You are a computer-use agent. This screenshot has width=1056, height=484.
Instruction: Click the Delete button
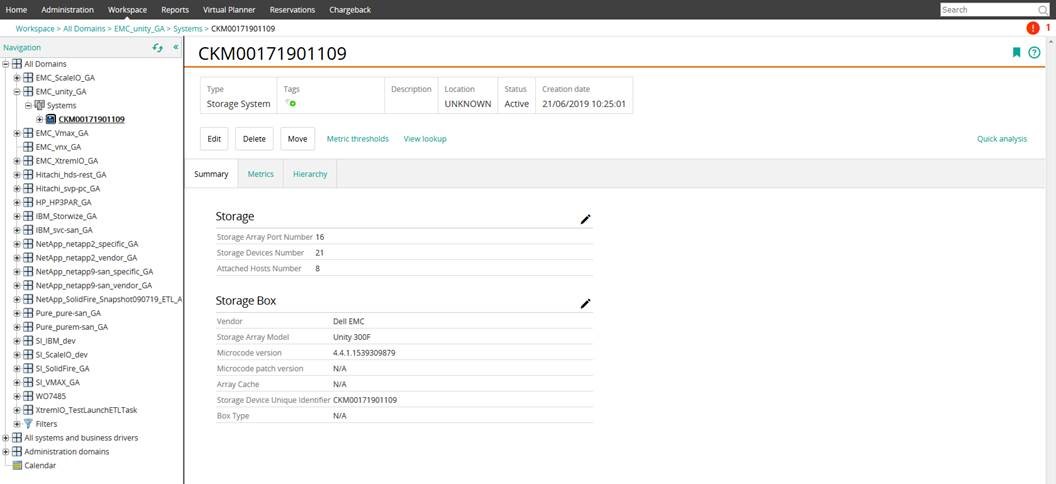(x=254, y=139)
